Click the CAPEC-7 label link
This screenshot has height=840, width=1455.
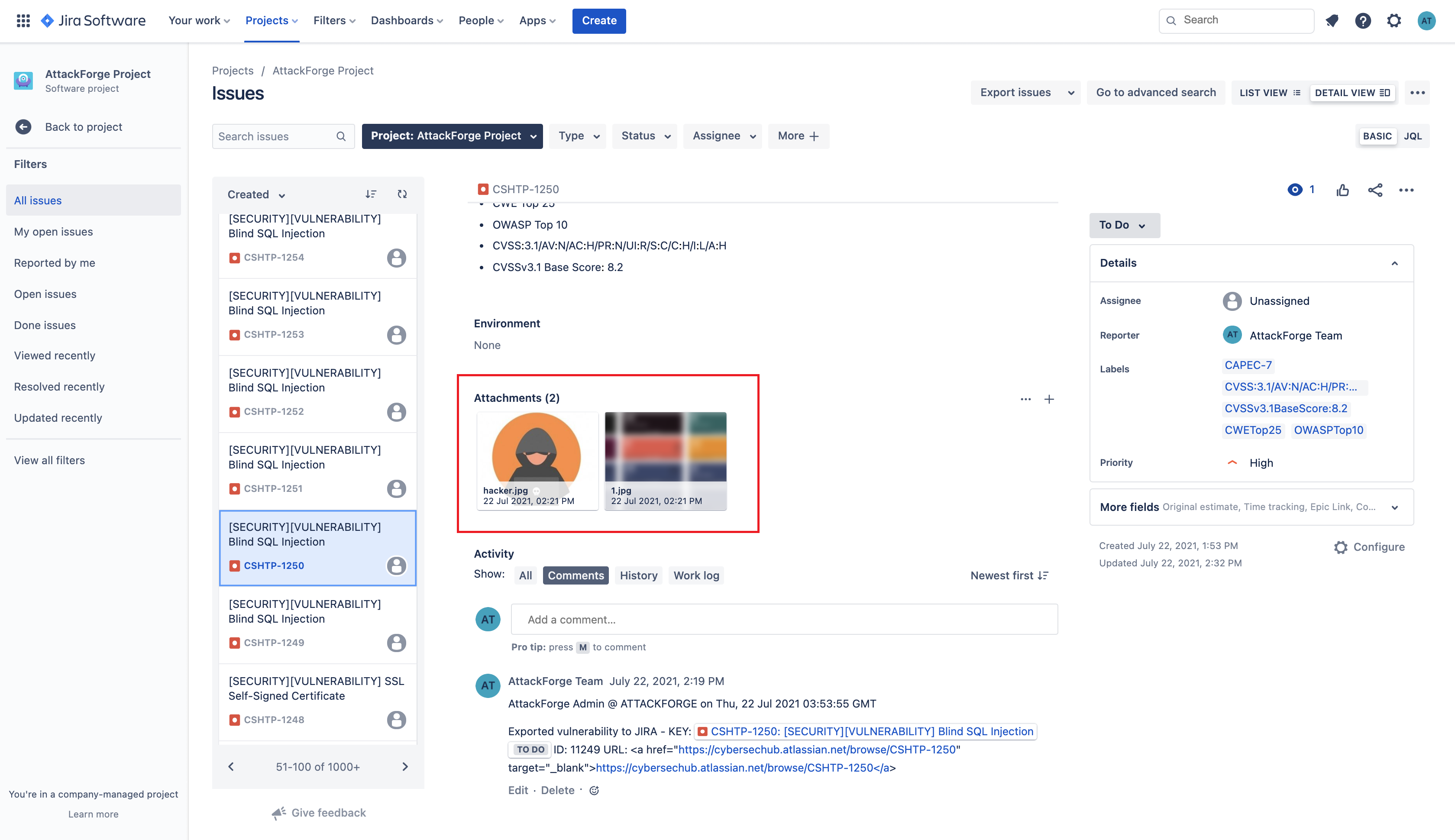1248,365
